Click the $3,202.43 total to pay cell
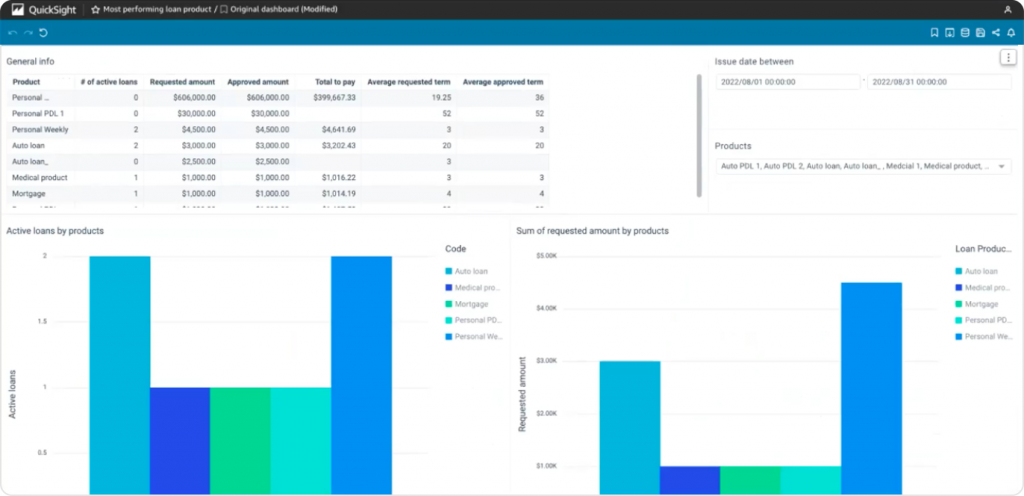The image size is (1024, 496). coord(339,146)
